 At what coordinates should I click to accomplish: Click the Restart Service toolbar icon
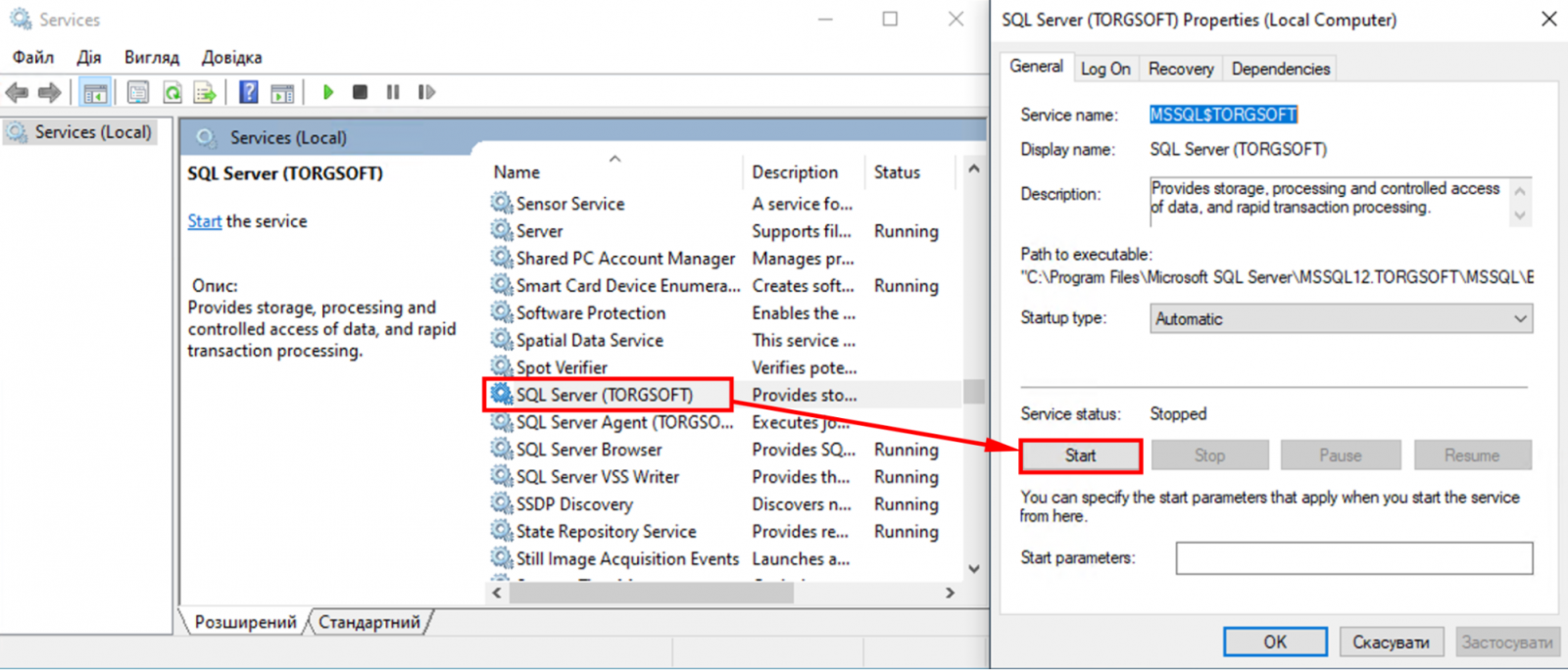(426, 92)
